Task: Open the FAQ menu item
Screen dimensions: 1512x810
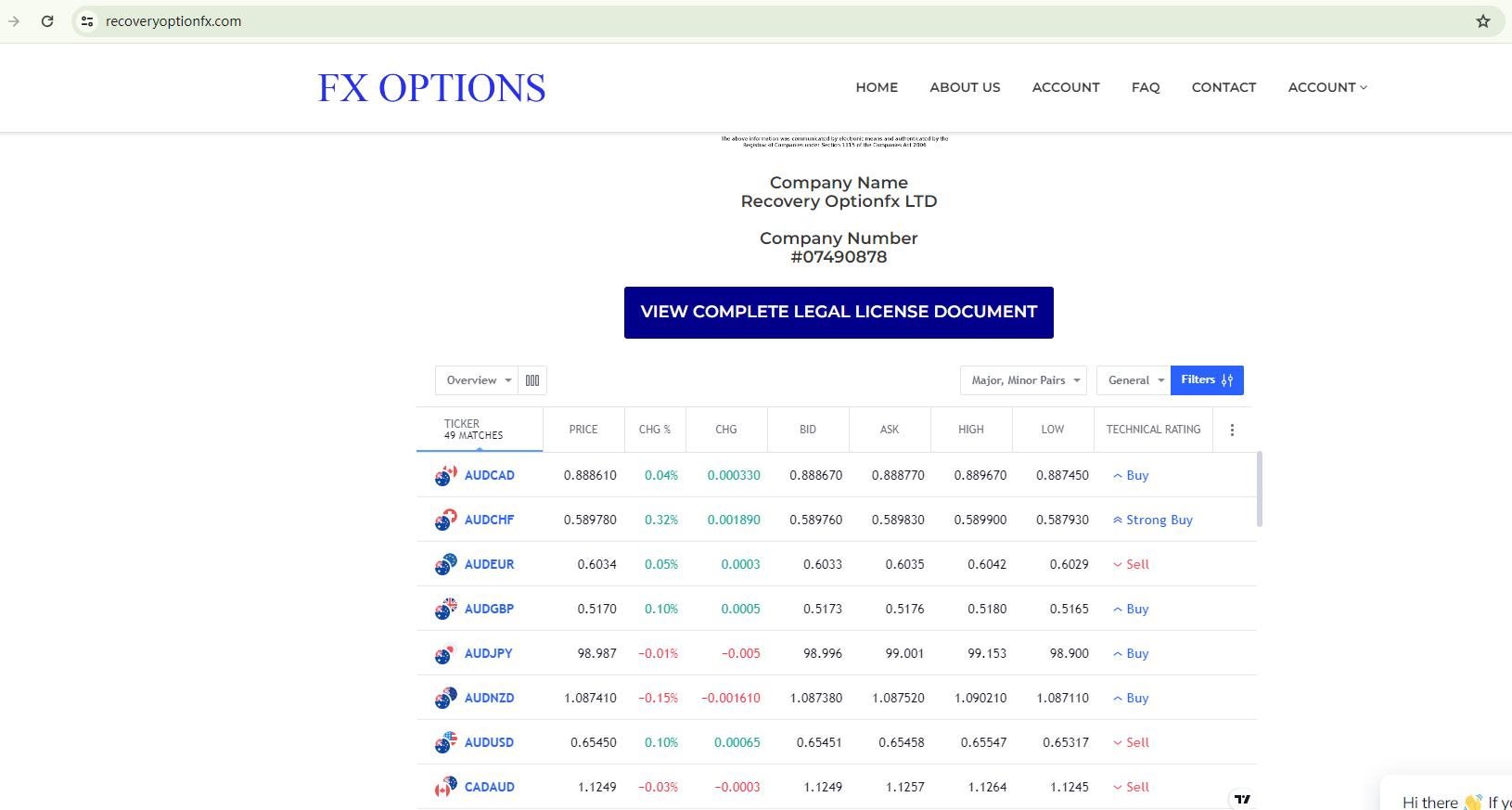Action: click(1146, 87)
